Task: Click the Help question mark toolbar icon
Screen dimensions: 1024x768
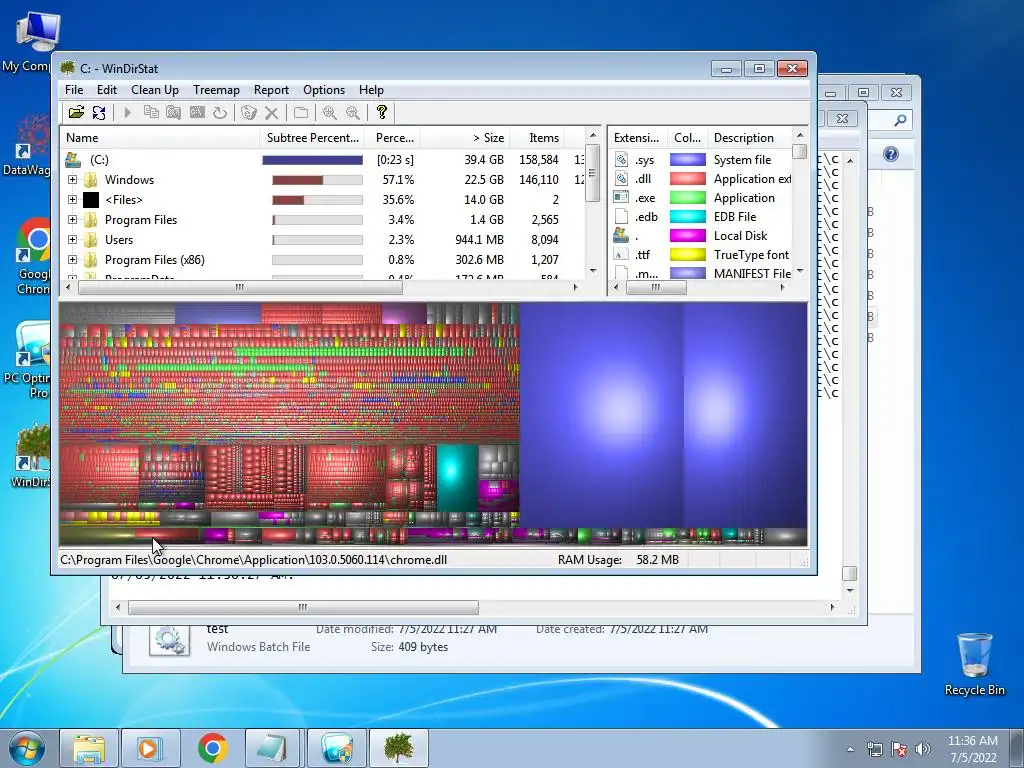Action: pos(382,112)
